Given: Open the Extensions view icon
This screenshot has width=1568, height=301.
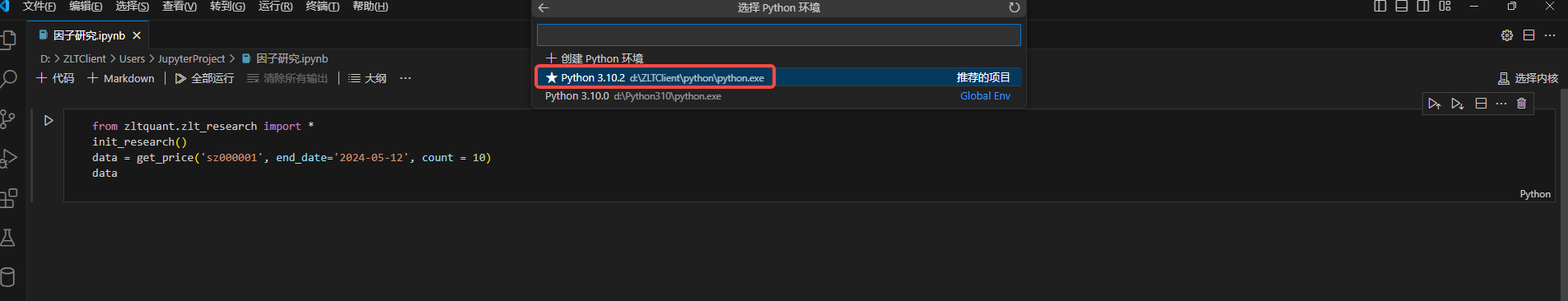Looking at the screenshot, I should [9, 197].
